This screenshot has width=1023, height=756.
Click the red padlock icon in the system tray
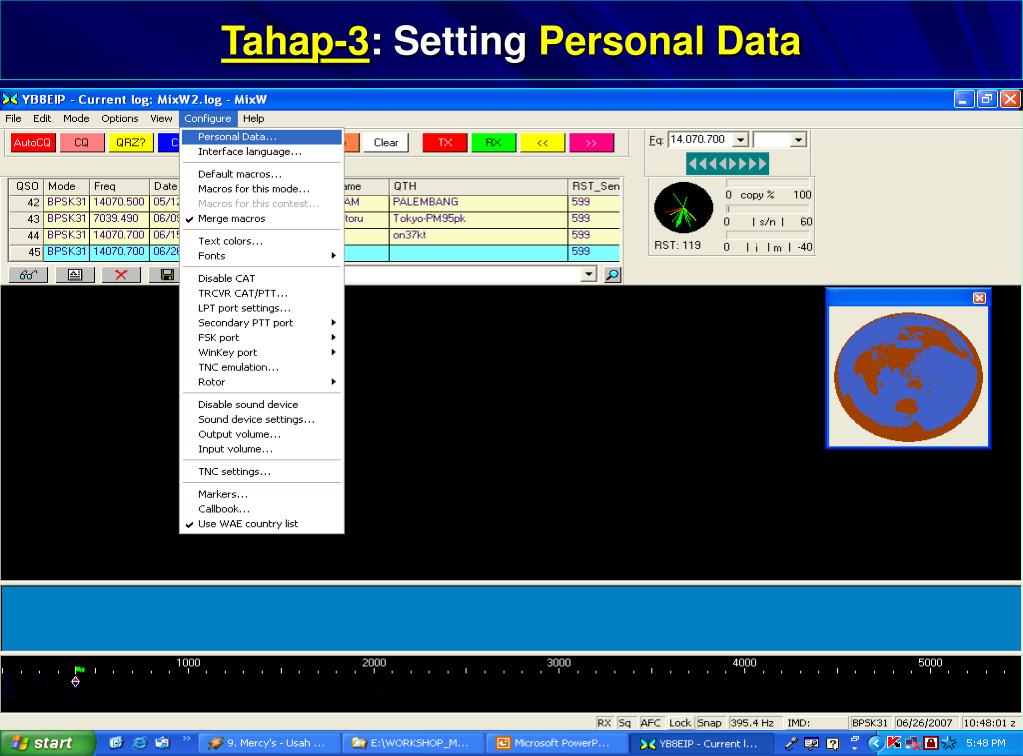(x=931, y=743)
